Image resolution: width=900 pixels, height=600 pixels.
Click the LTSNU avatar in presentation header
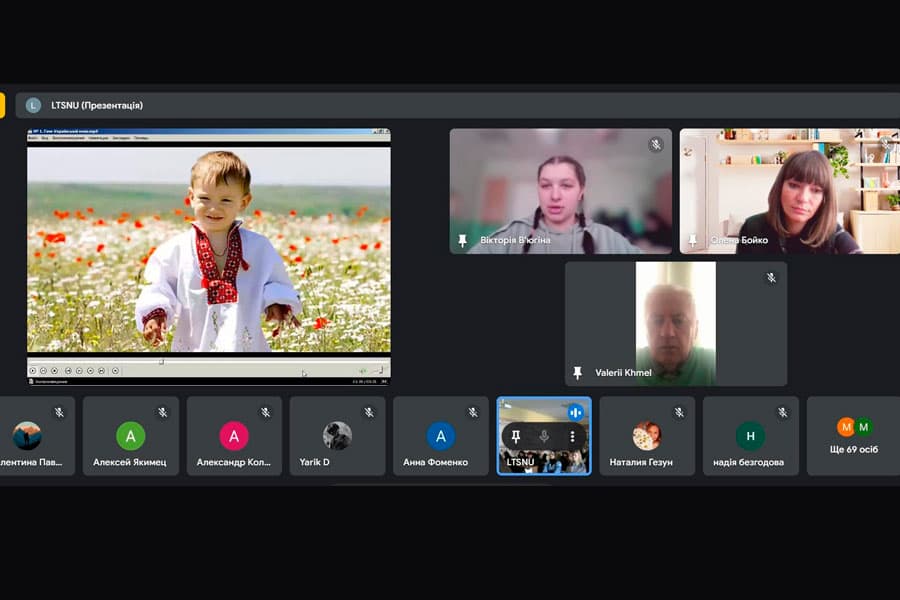(33, 105)
